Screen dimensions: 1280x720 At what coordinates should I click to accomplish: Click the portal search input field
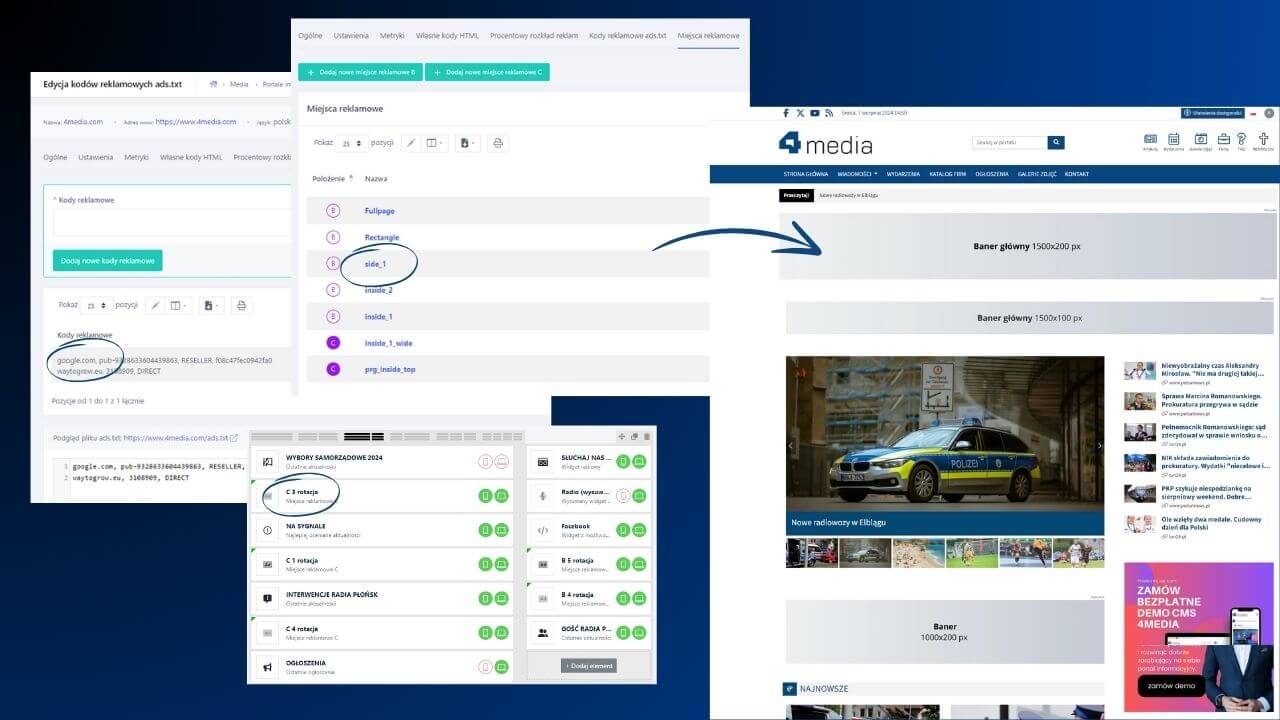(x=1009, y=143)
